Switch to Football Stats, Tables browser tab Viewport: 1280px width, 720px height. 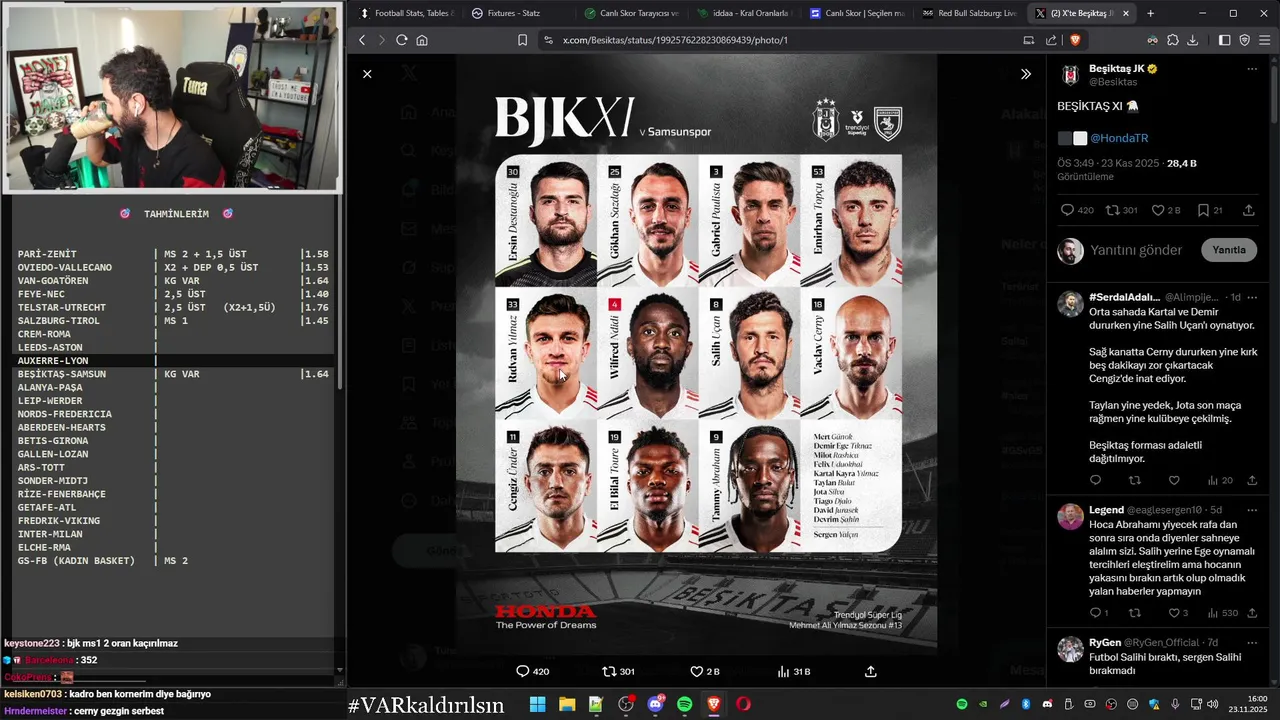pos(404,13)
